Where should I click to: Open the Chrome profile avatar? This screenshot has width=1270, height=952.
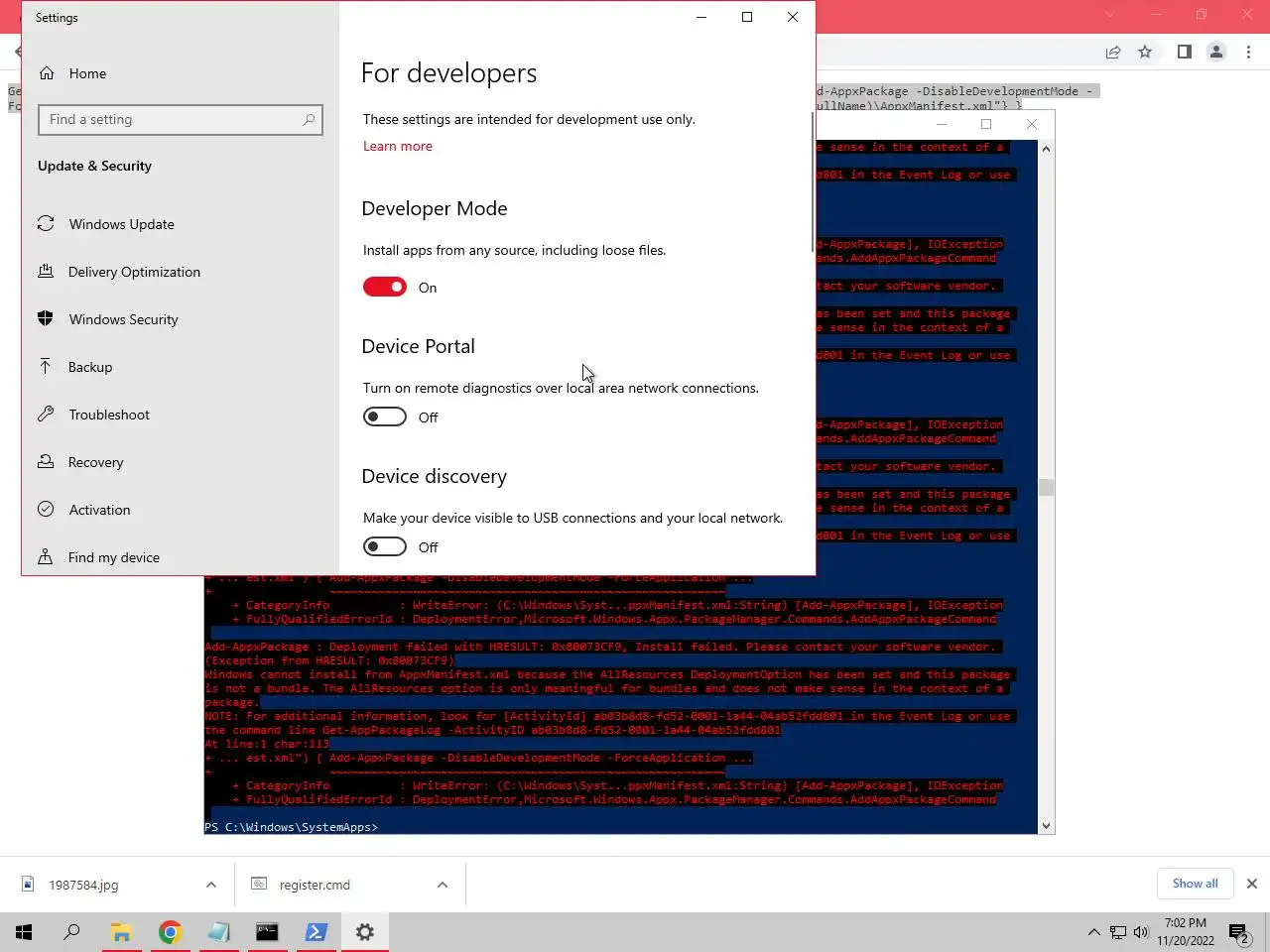point(1216,52)
